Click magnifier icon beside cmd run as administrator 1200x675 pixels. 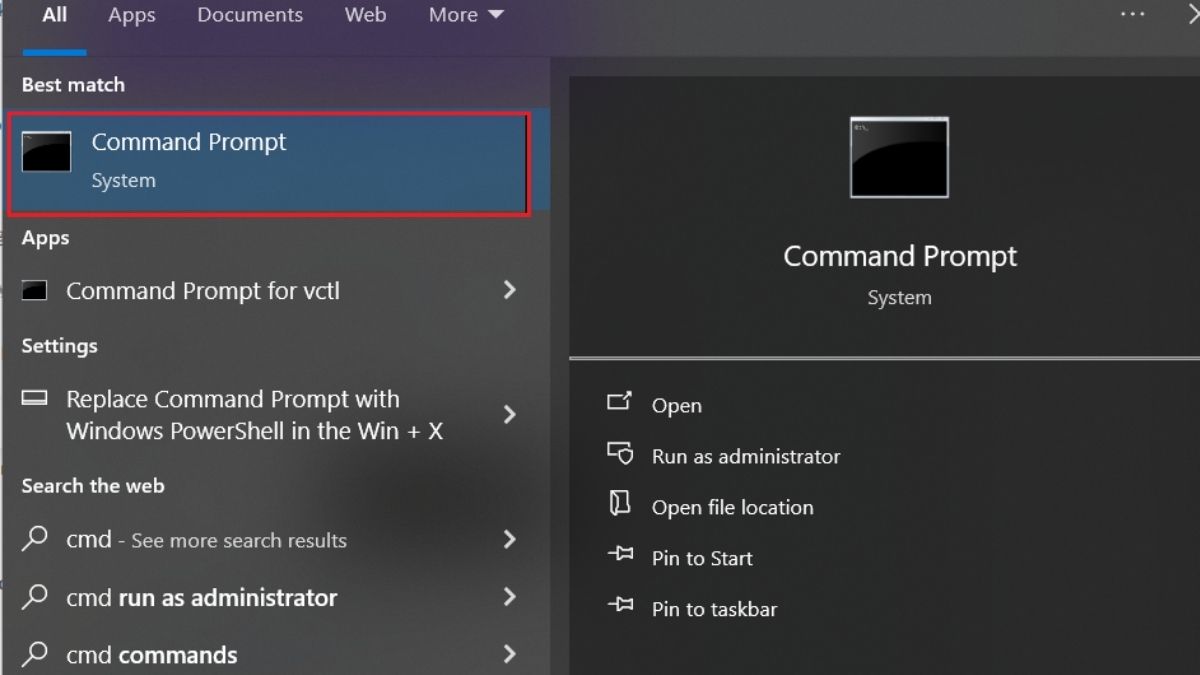35,597
